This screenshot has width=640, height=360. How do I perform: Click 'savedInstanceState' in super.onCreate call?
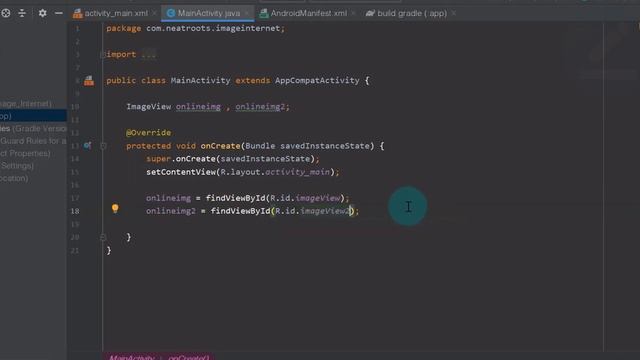pos(265,159)
